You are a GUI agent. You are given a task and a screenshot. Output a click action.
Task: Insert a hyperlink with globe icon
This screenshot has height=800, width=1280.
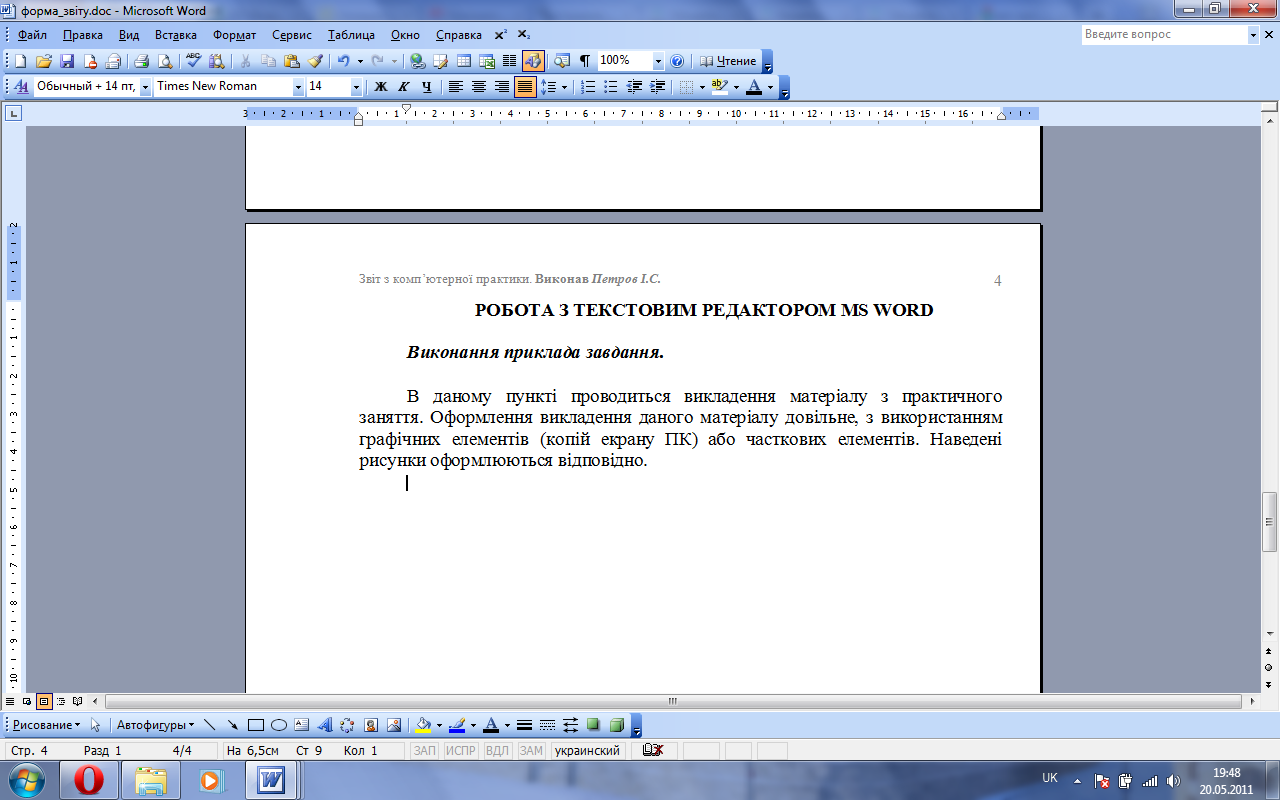pyautogui.click(x=417, y=61)
